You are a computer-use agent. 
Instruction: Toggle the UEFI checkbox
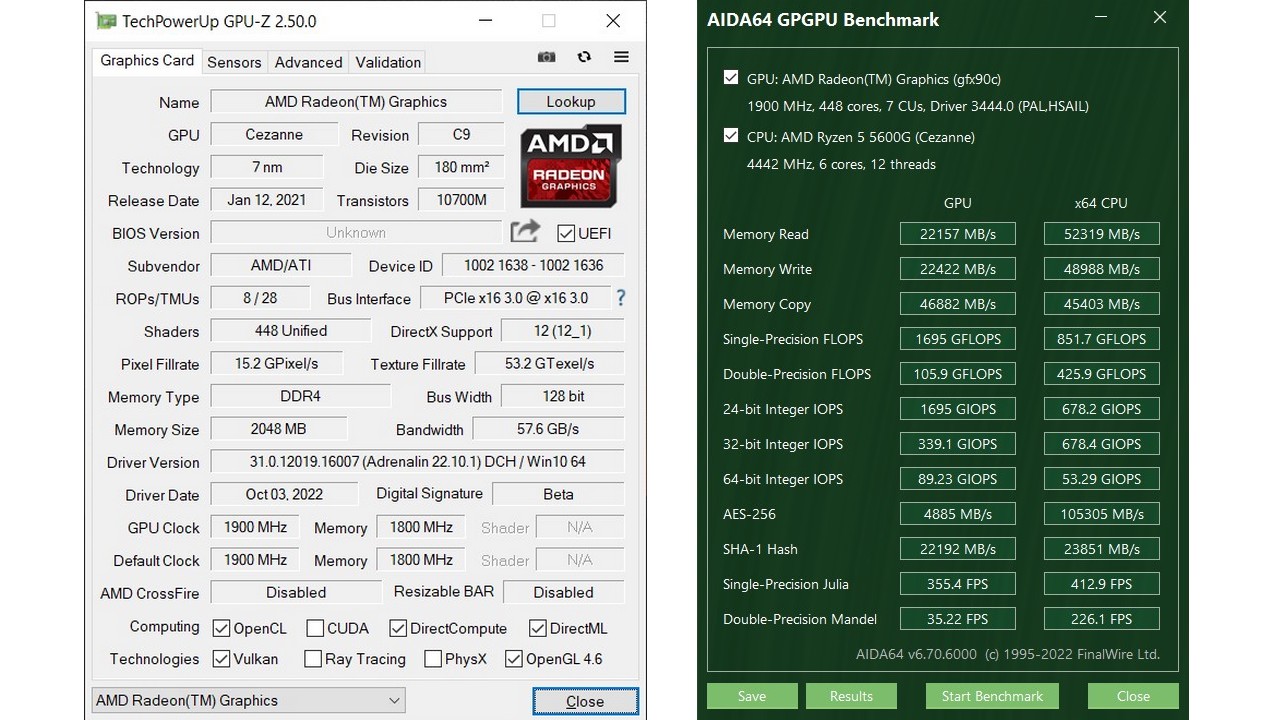click(x=566, y=233)
